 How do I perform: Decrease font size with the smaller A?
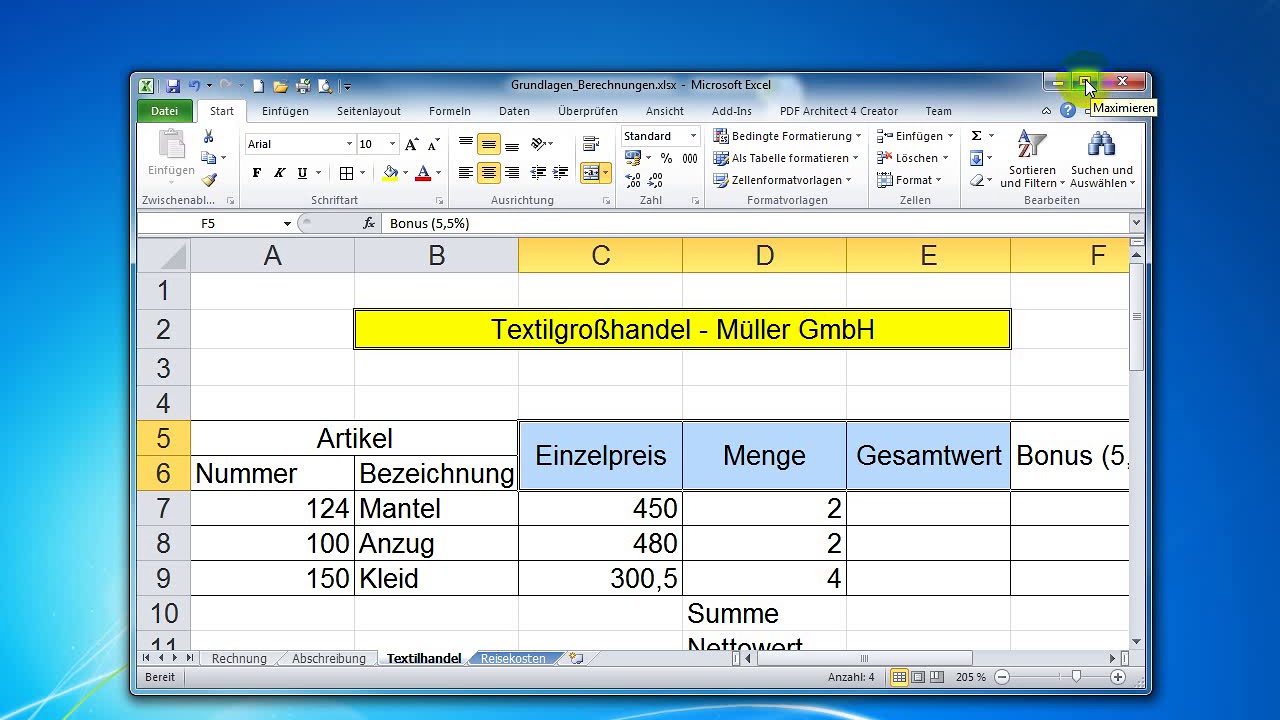[434, 144]
